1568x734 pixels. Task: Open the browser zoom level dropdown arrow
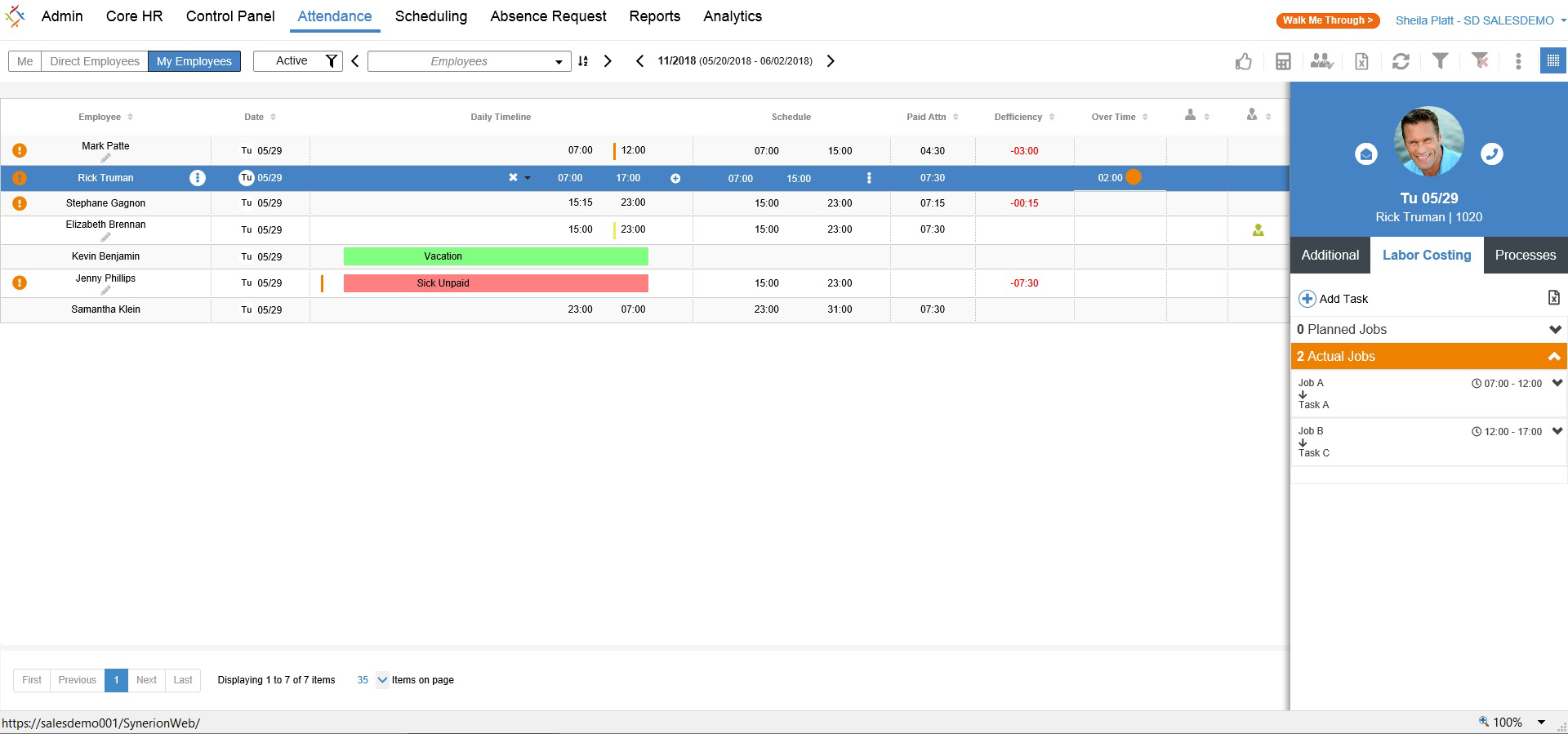point(1541,722)
